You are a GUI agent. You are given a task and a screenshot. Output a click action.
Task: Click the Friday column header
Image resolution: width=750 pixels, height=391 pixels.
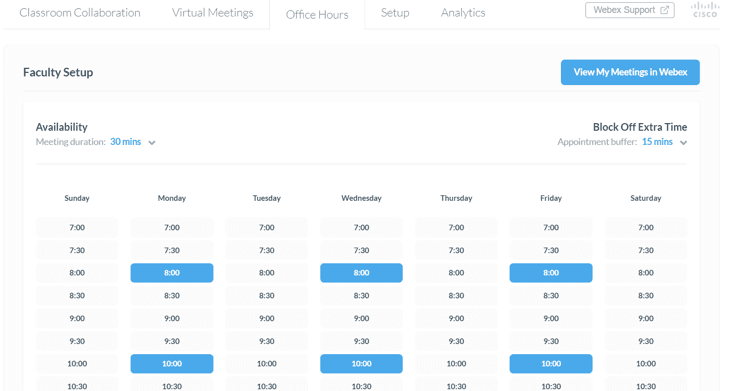tap(551, 198)
